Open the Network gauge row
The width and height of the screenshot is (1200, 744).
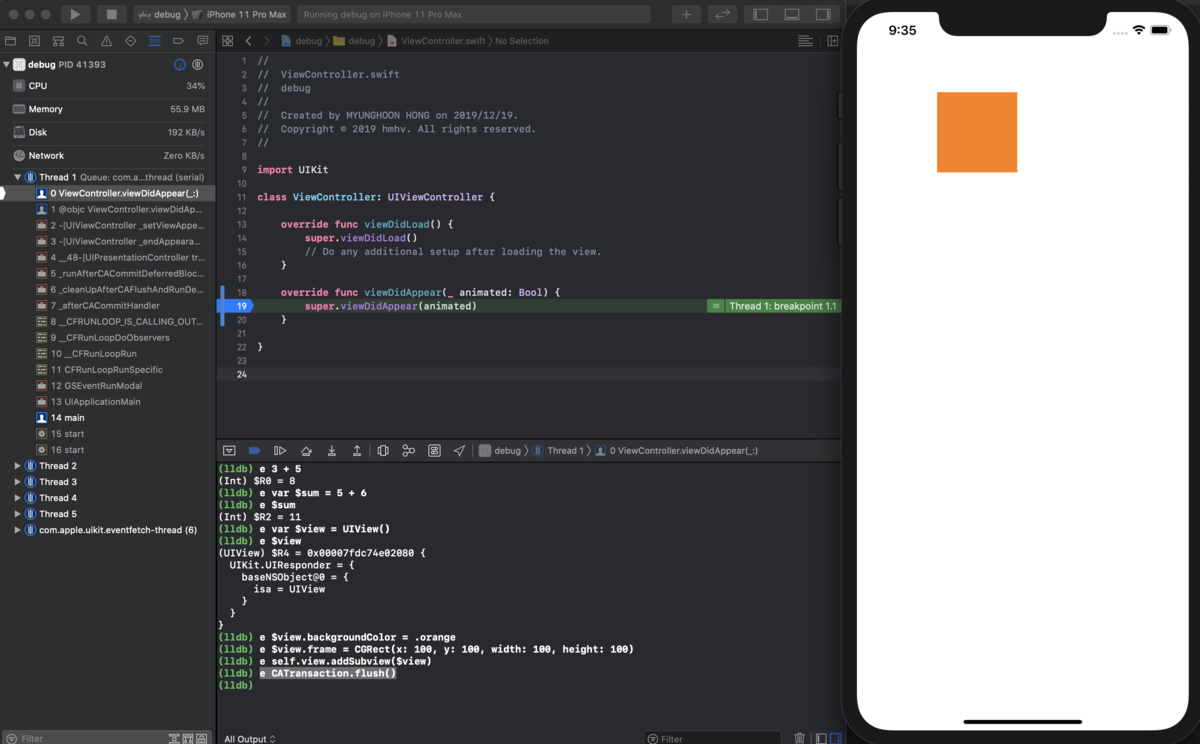point(108,155)
